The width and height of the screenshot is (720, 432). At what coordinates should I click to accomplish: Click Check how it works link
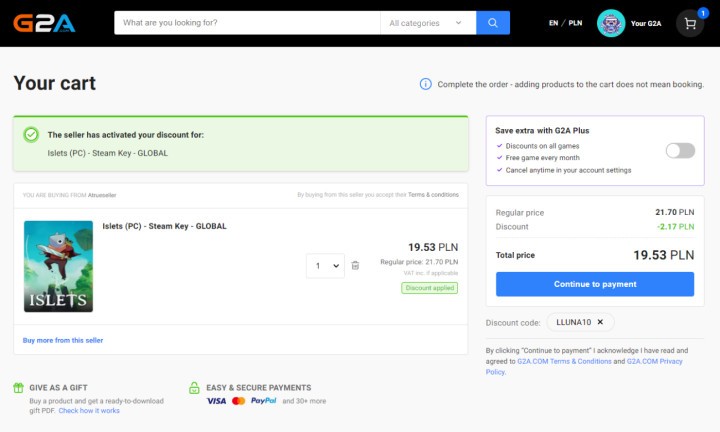[89, 410]
